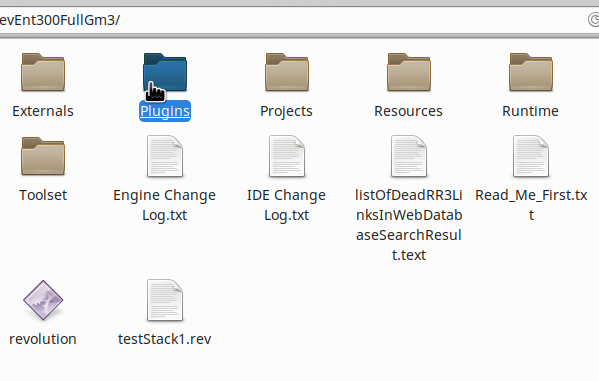Click the testStack1.rev file name label
Image resolution: width=599 pixels, height=381 pixels.
(165, 339)
